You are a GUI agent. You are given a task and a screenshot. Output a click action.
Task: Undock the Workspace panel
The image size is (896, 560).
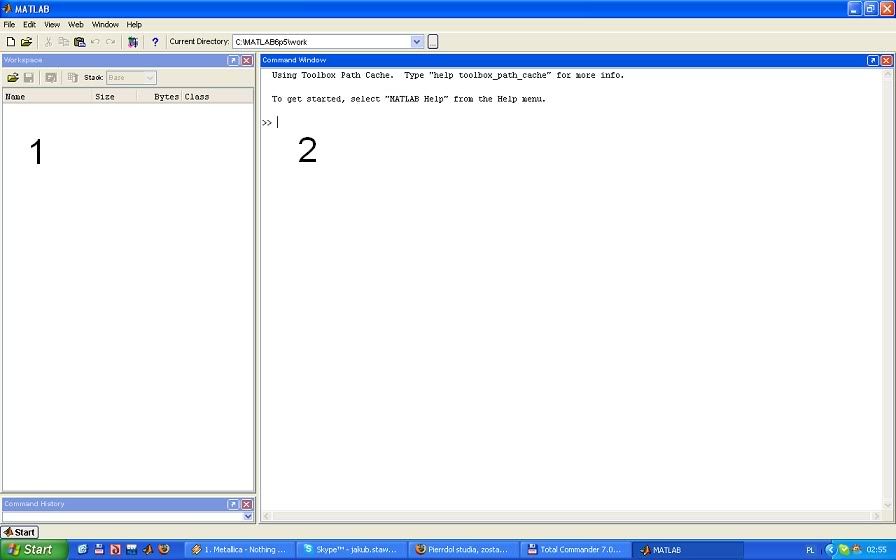pyautogui.click(x=233, y=60)
